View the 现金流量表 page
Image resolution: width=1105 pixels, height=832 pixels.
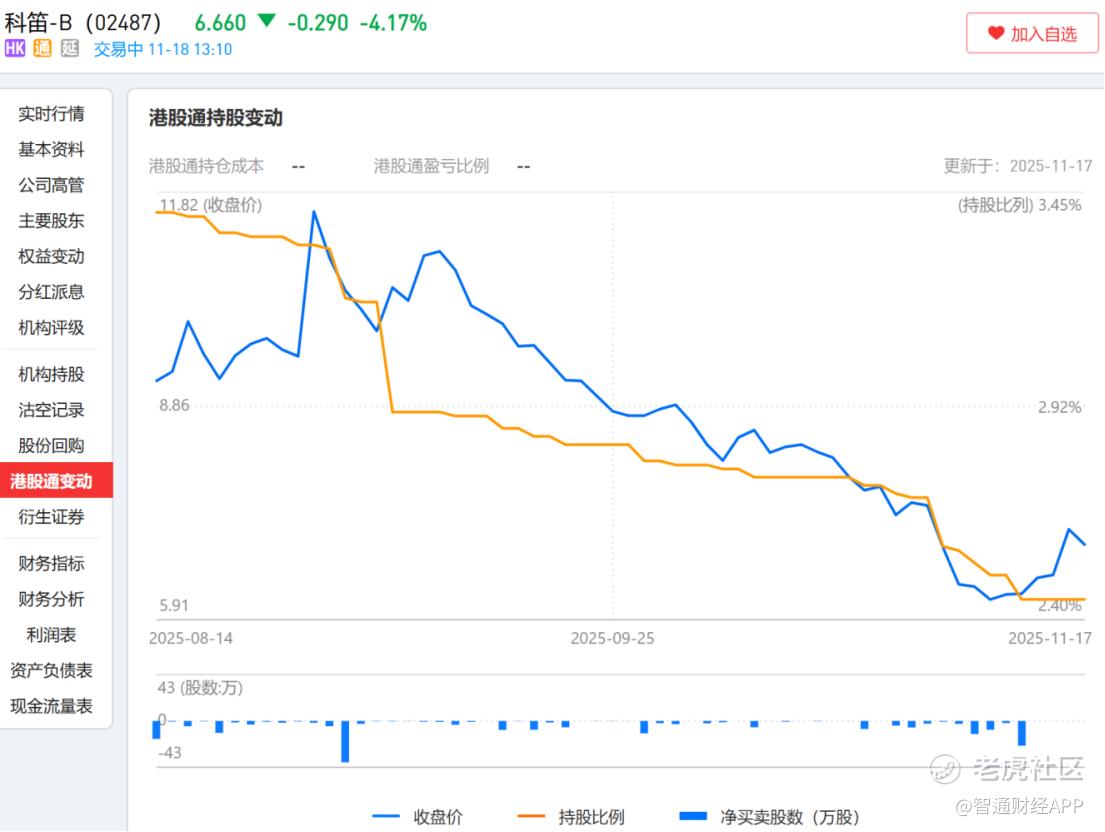[x=51, y=706]
